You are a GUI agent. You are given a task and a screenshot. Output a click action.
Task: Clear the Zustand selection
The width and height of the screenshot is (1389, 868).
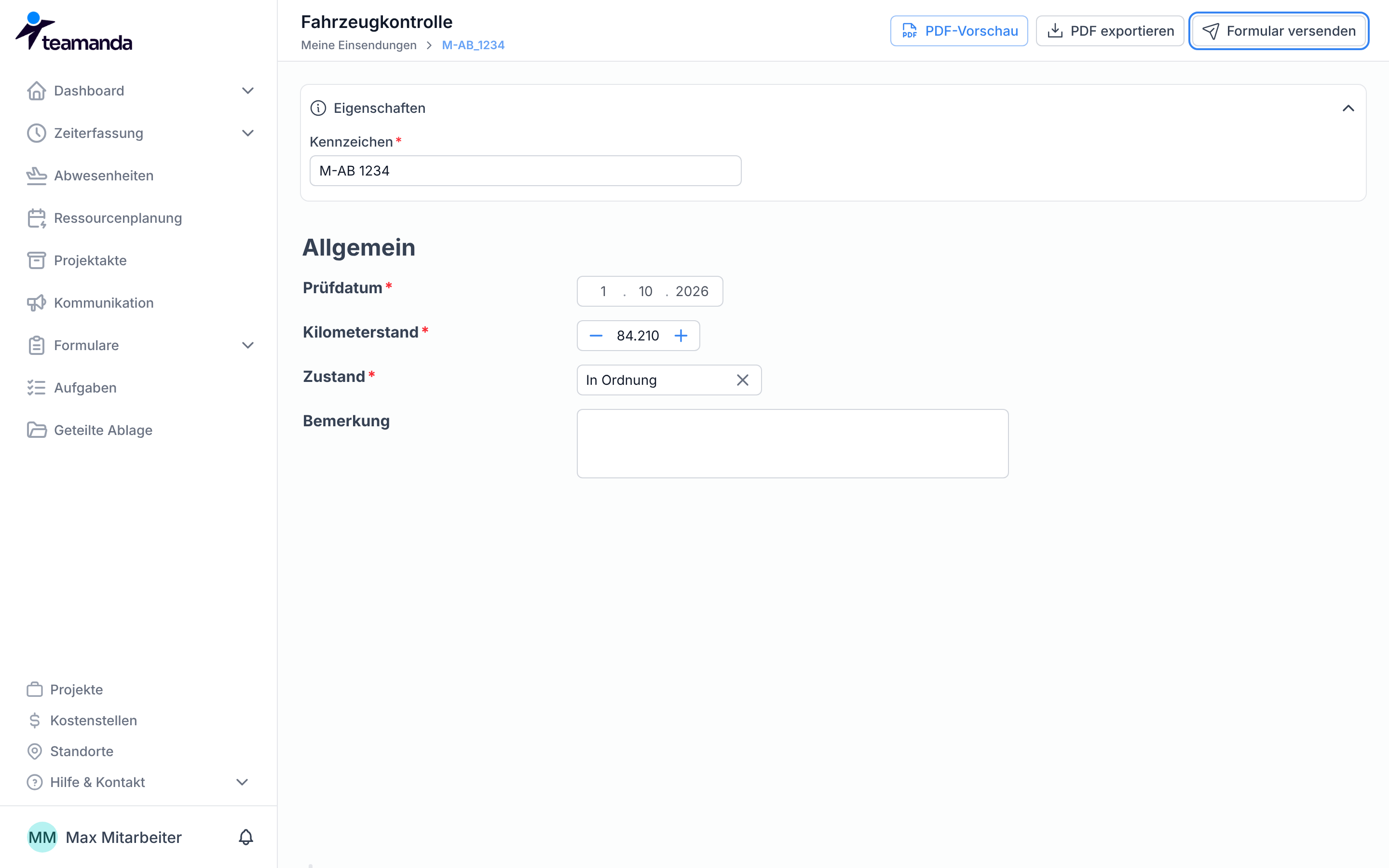click(x=743, y=380)
